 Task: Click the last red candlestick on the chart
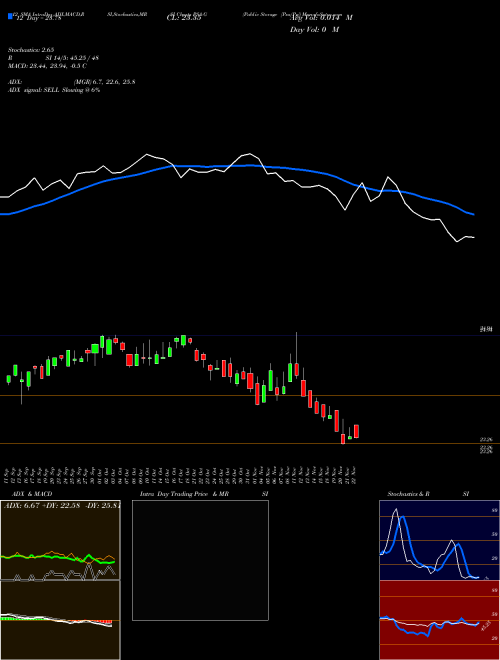pos(356,431)
